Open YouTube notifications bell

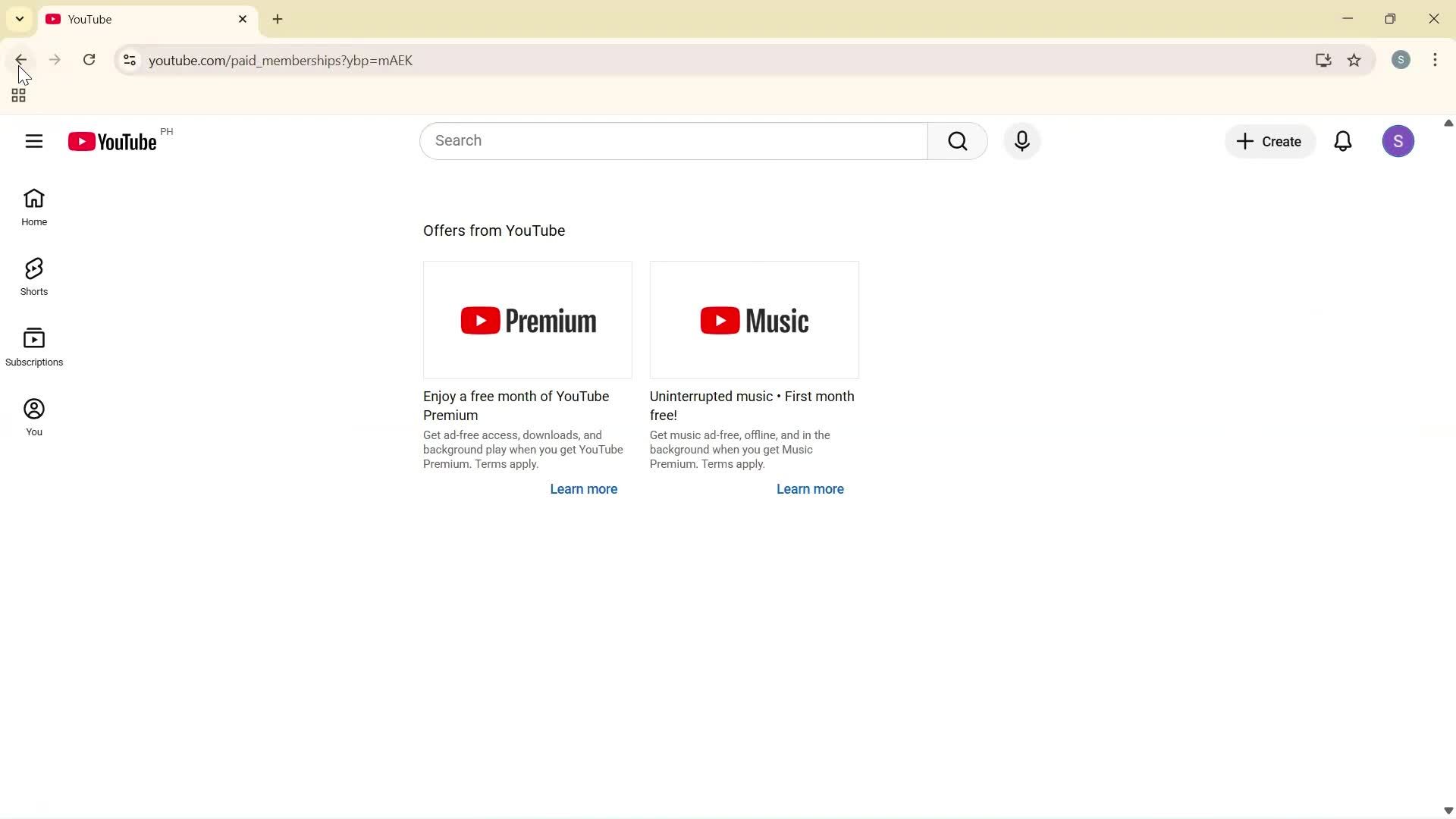[x=1343, y=140]
